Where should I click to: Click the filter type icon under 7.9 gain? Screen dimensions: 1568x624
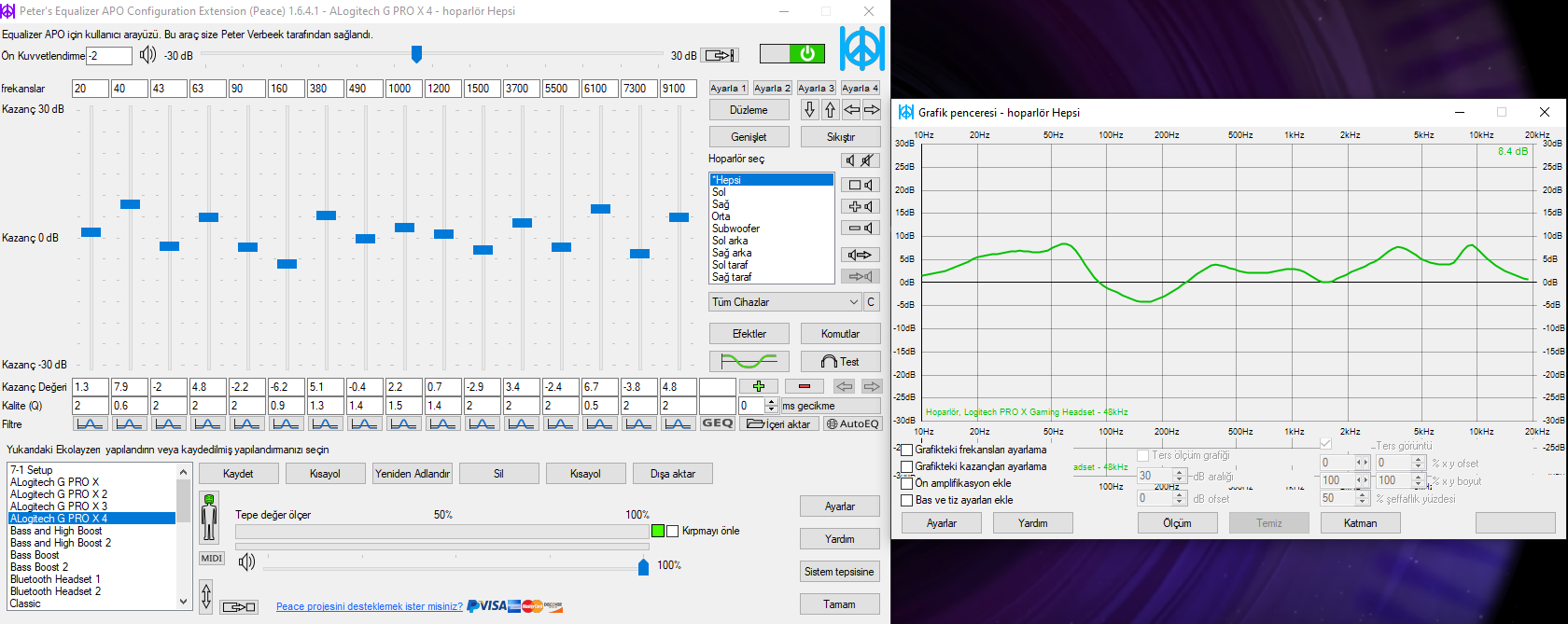click(130, 423)
